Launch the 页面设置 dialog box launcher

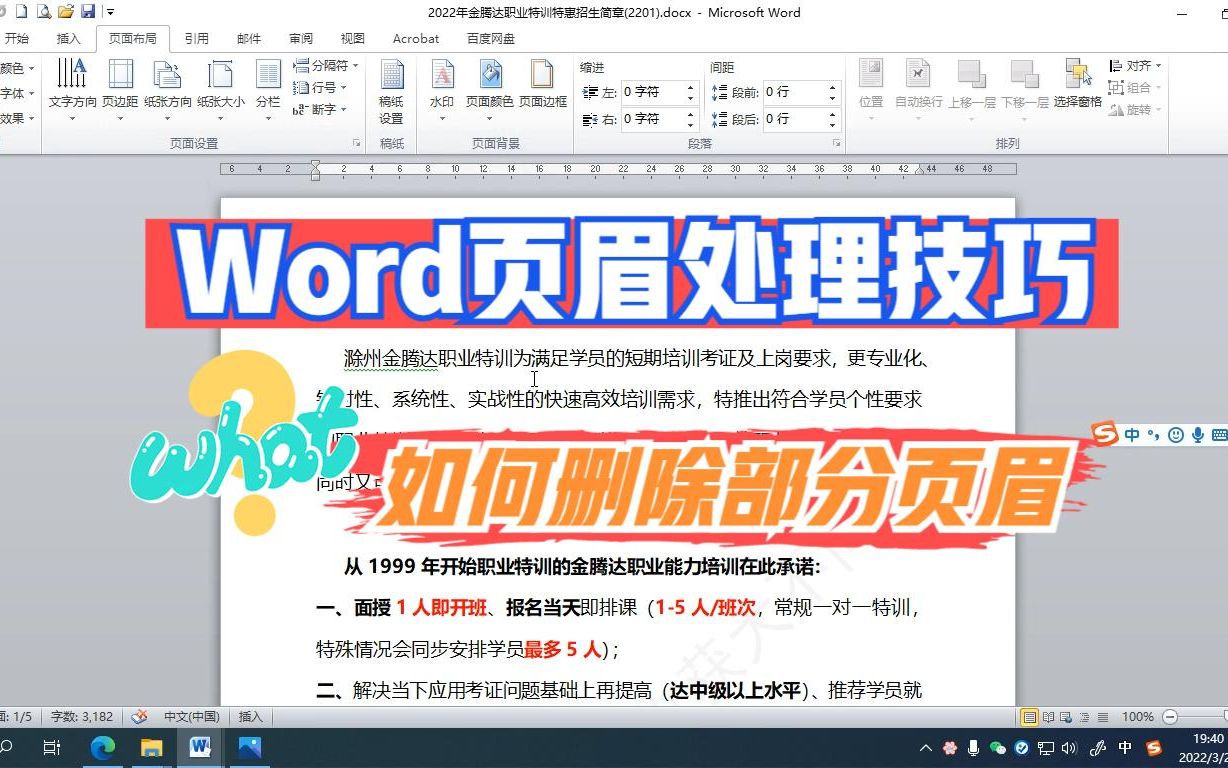tap(357, 143)
